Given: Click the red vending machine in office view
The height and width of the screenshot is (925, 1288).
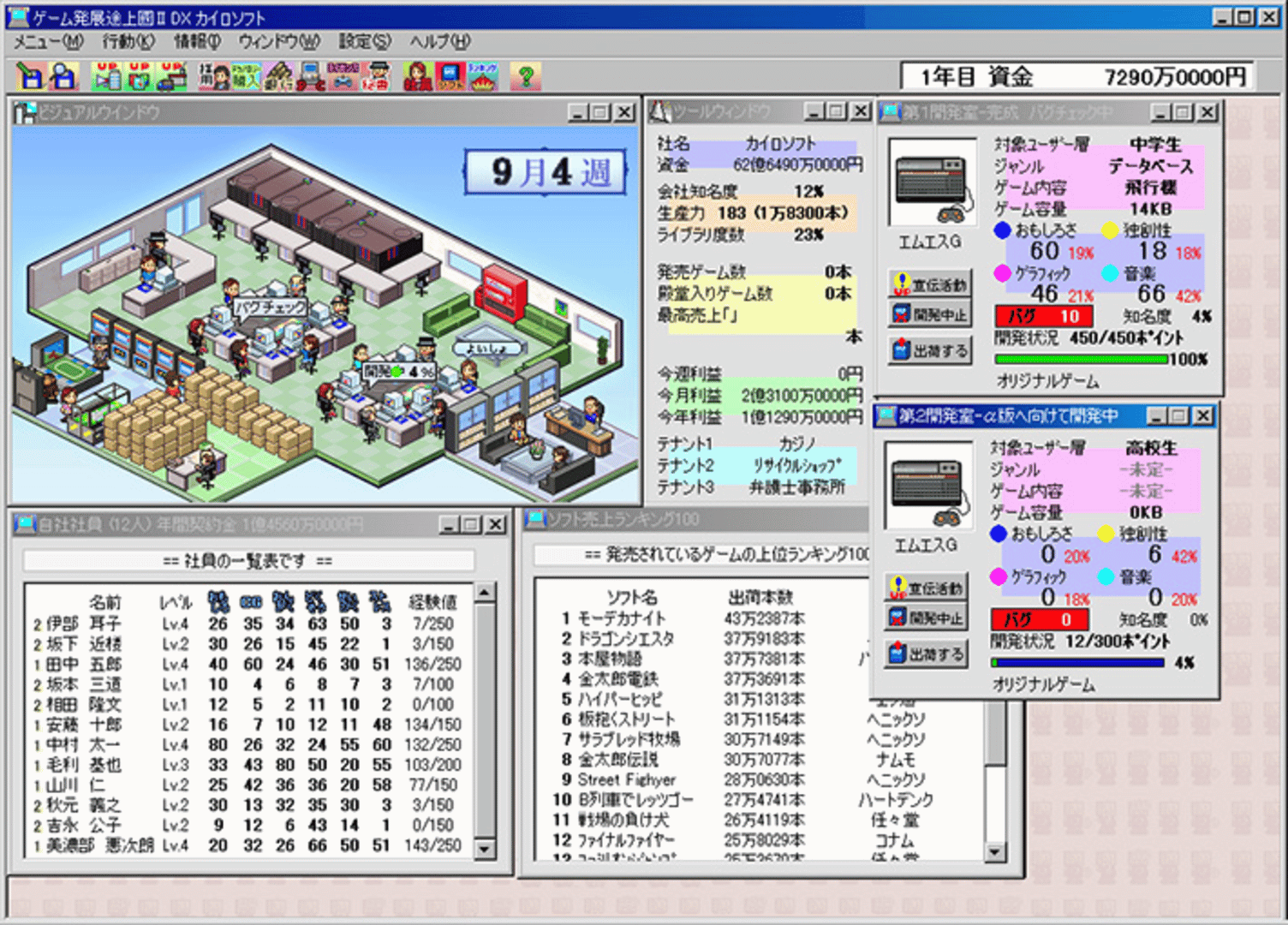Looking at the screenshot, I should click(501, 294).
